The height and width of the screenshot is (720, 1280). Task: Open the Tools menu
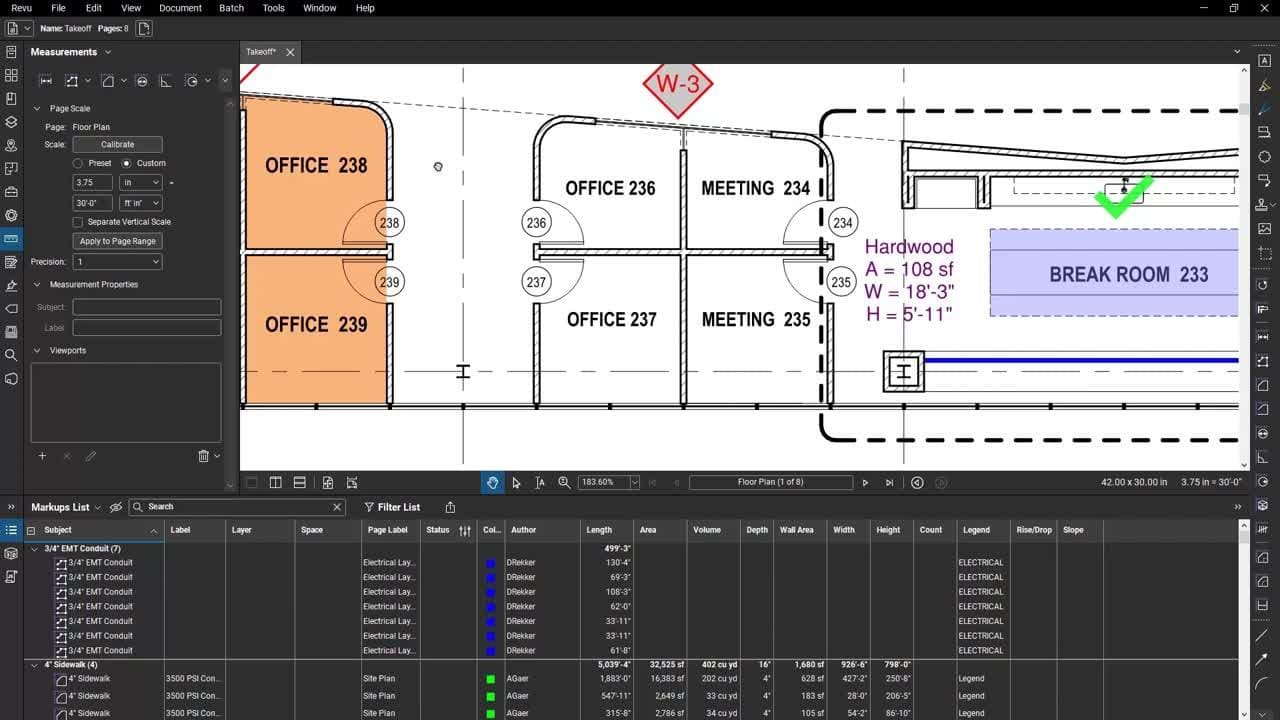(x=273, y=8)
